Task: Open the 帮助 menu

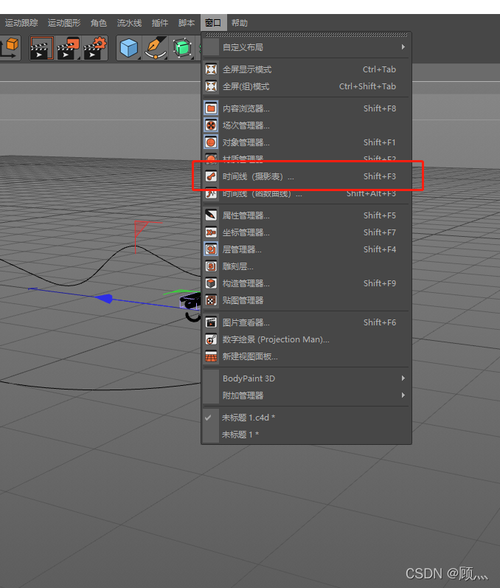Action: click(239, 23)
